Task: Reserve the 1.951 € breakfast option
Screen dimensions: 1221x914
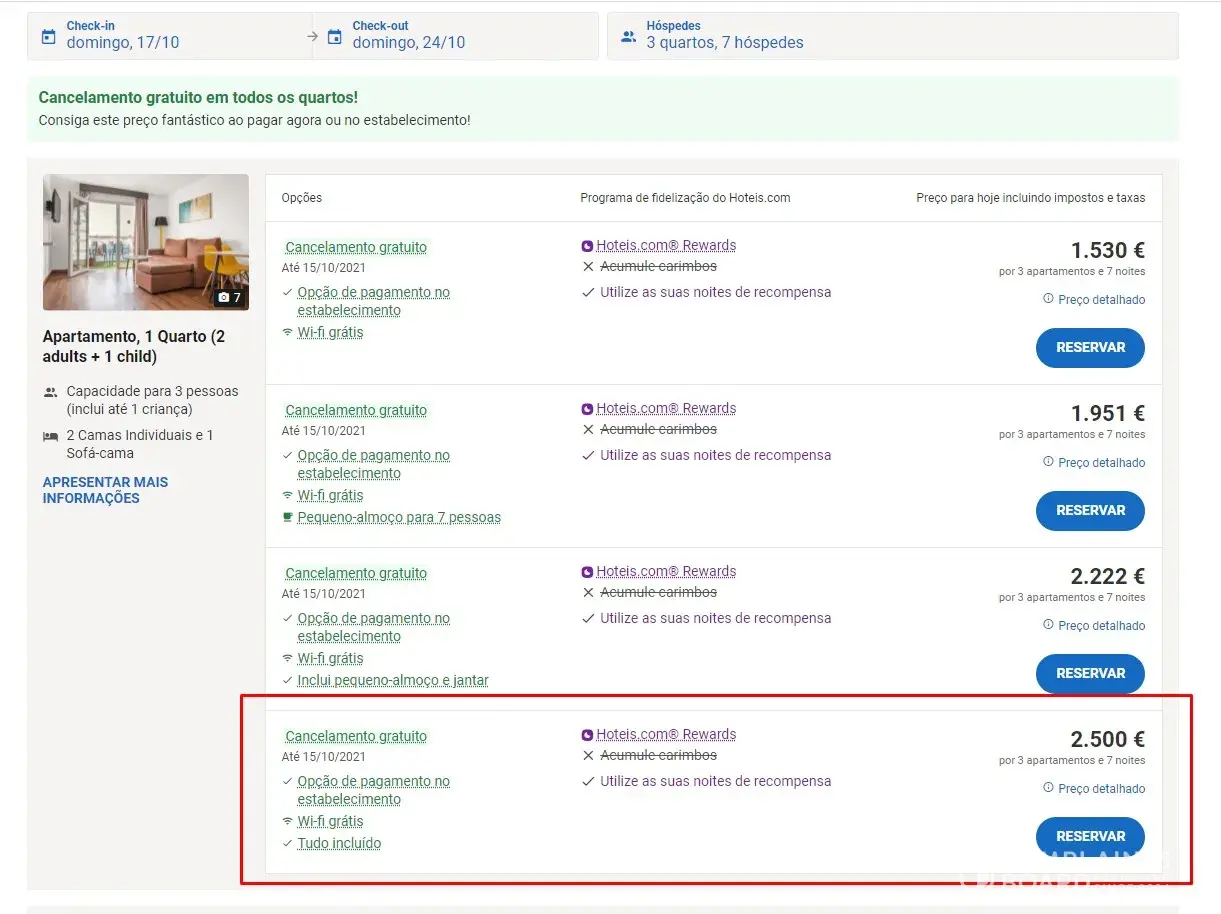Action: (1090, 510)
